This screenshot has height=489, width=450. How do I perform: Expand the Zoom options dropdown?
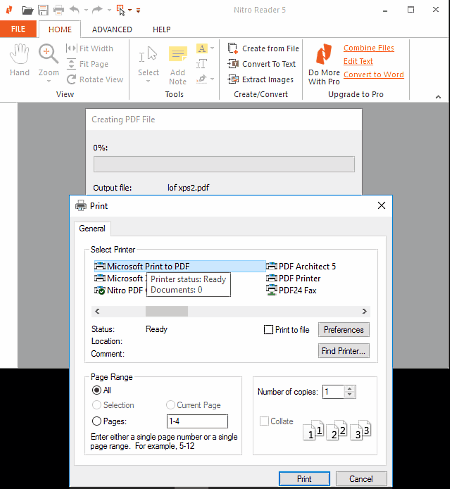click(x=49, y=81)
